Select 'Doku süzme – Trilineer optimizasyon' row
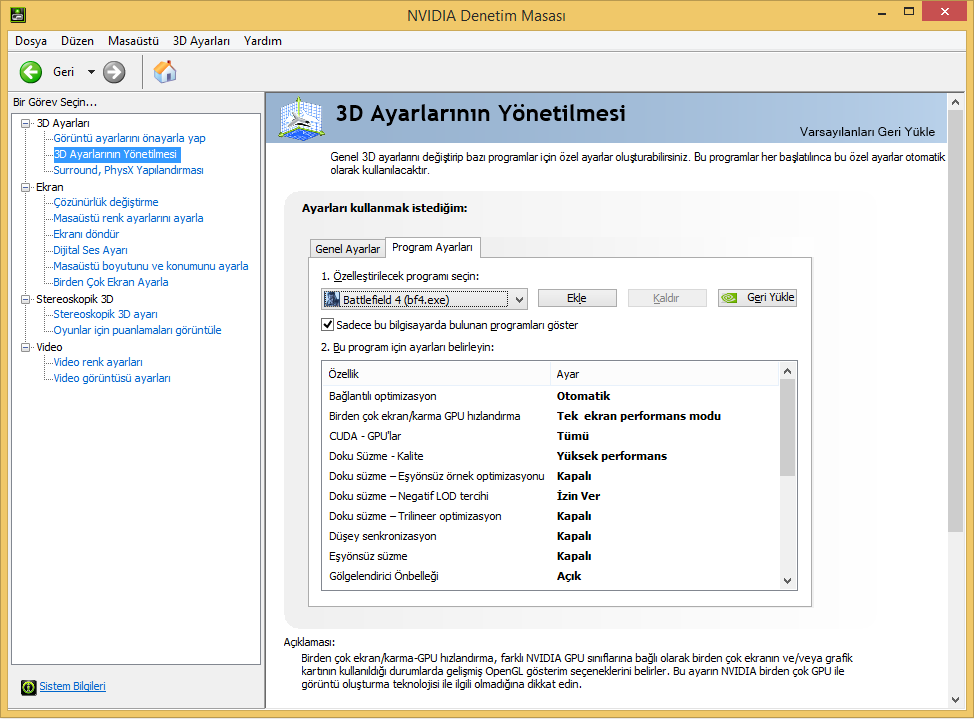974x719 pixels. (x=550, y=516)
